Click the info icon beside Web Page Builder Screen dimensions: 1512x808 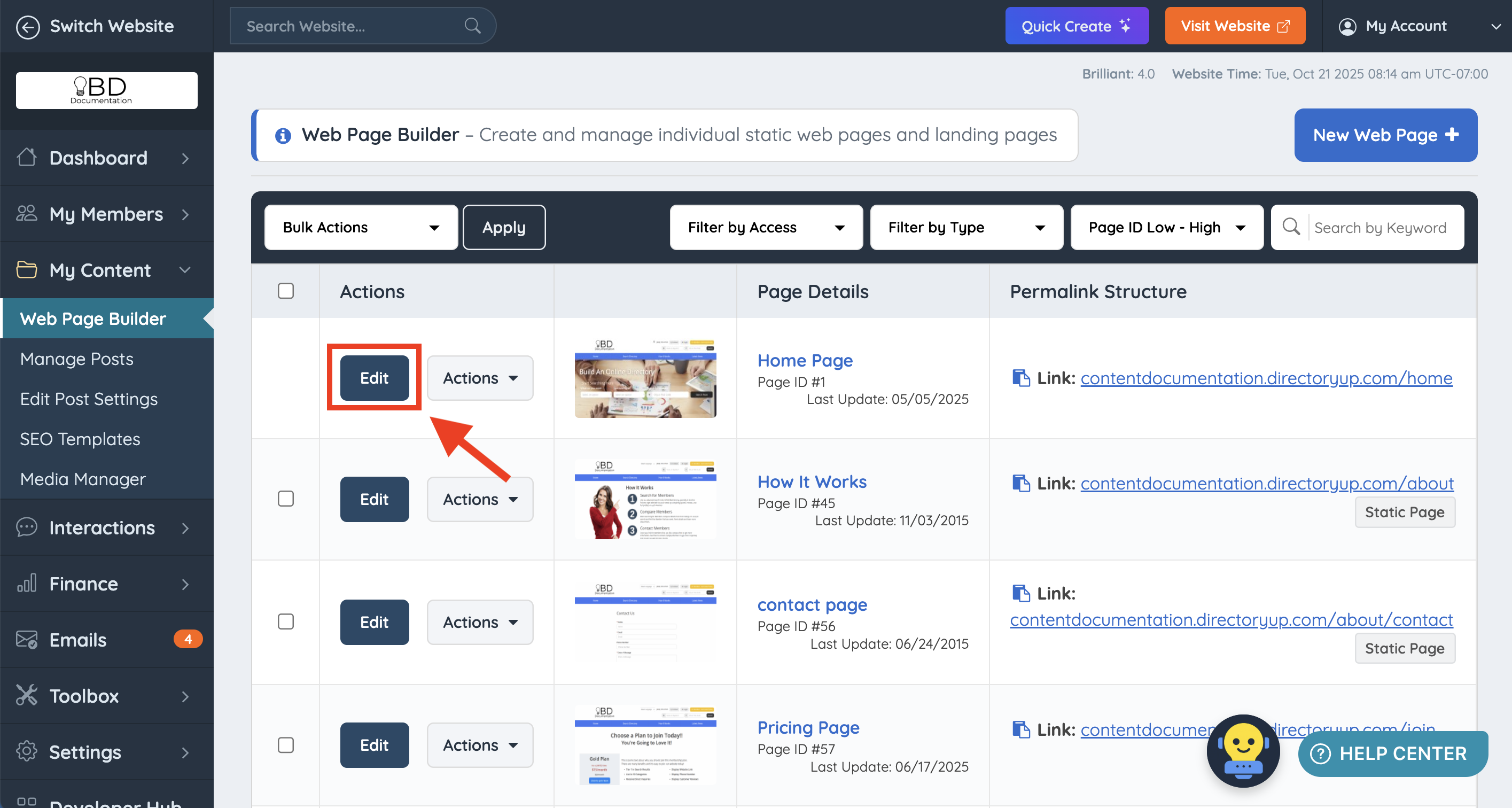(x=283, y=136)
